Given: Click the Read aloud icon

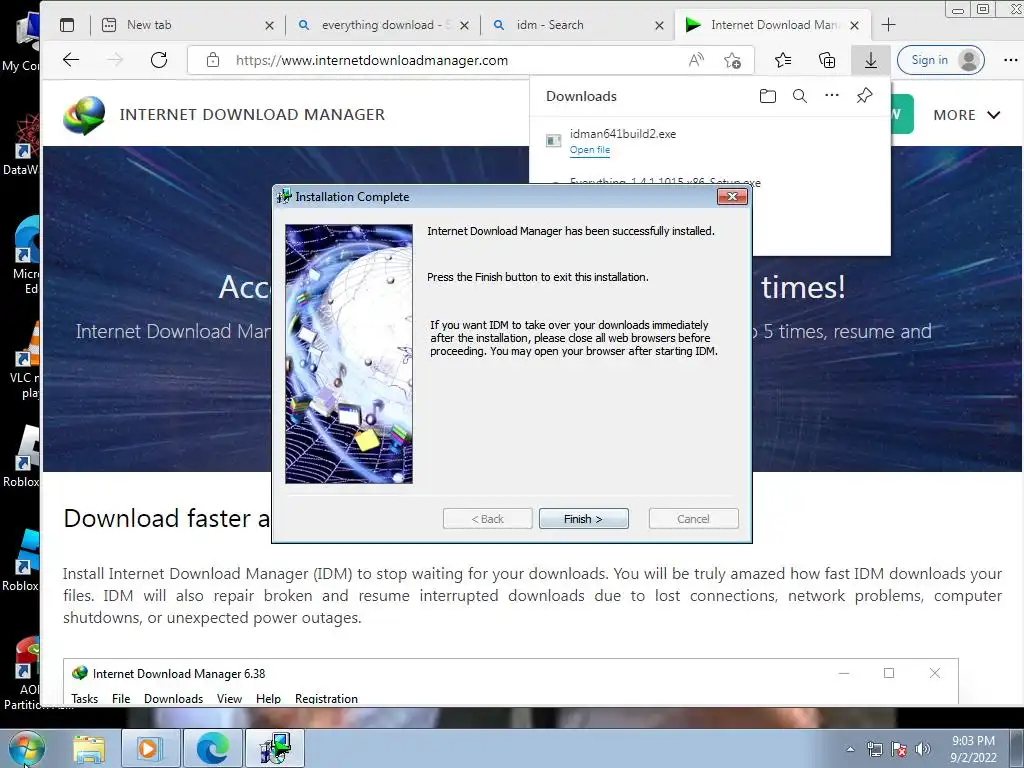Looking at the screenshot, I should (696, 60).
